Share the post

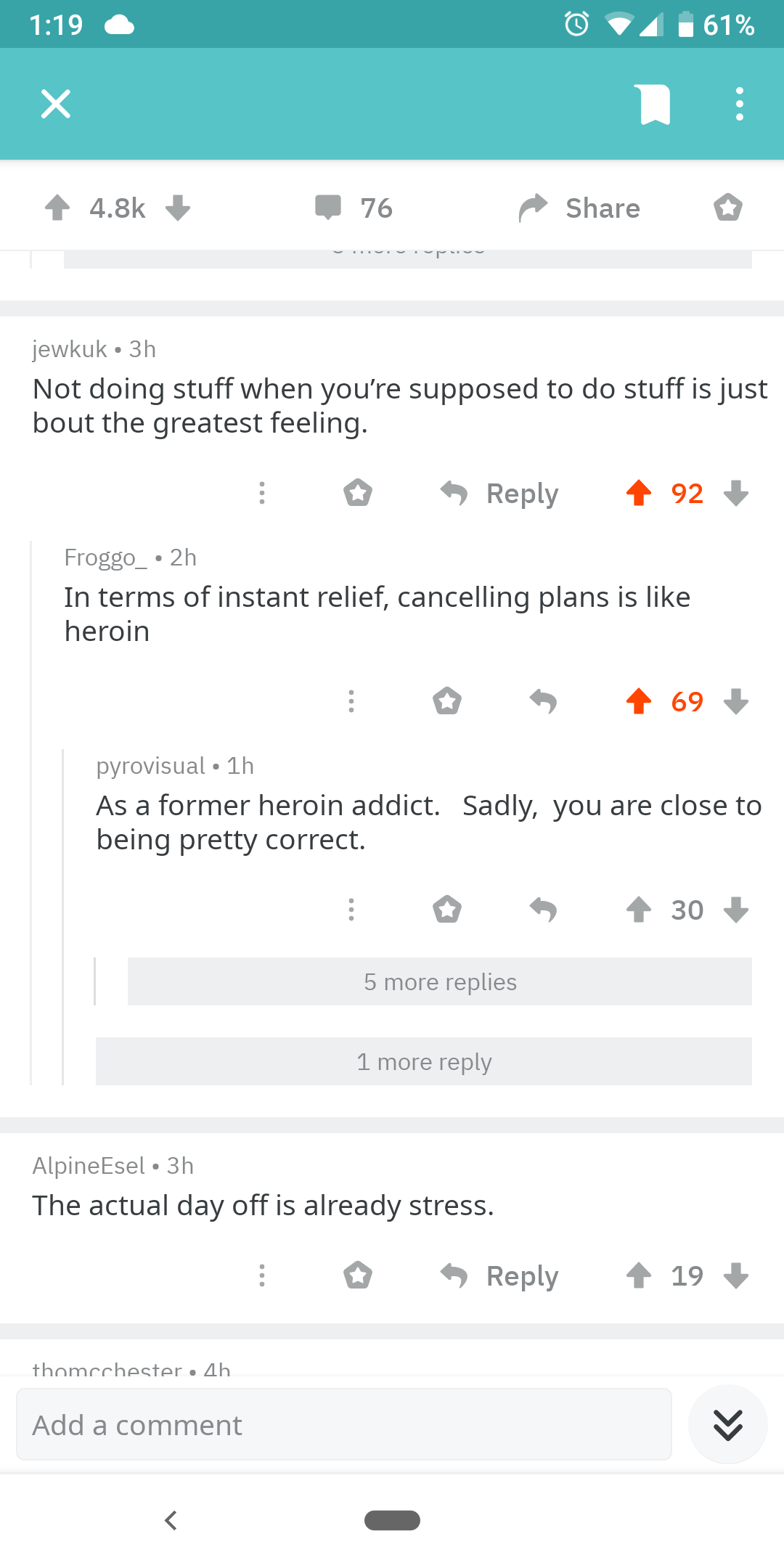tap(579, 208)
